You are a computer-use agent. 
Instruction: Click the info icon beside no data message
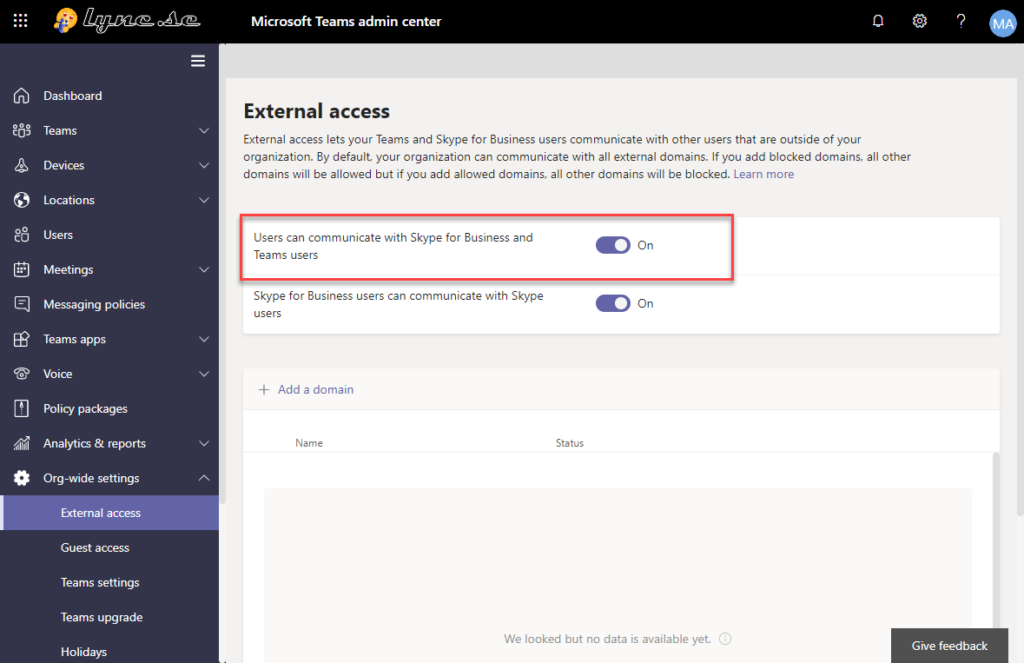point(725,639)
